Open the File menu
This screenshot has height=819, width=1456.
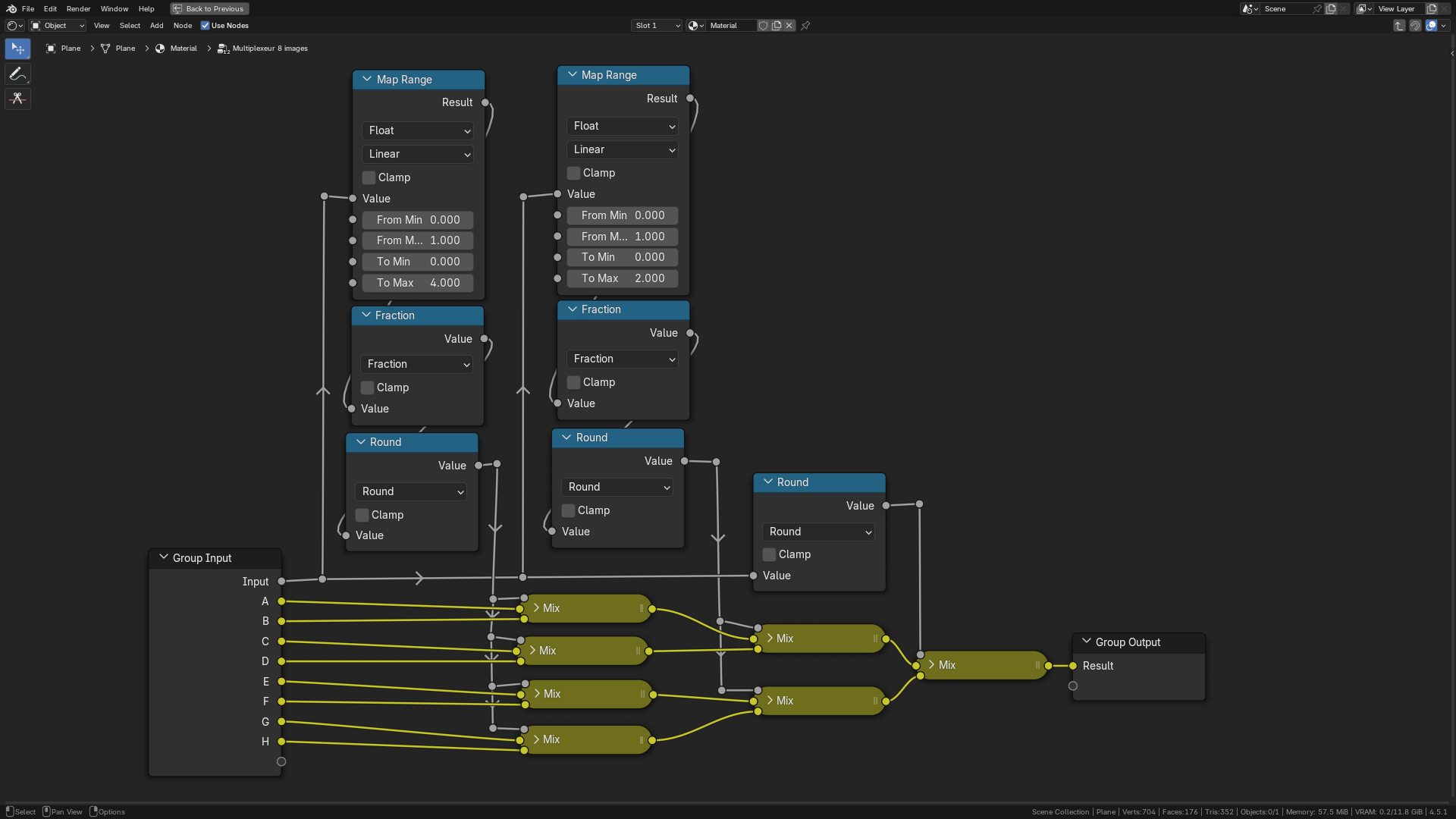[x=28, y=9]
